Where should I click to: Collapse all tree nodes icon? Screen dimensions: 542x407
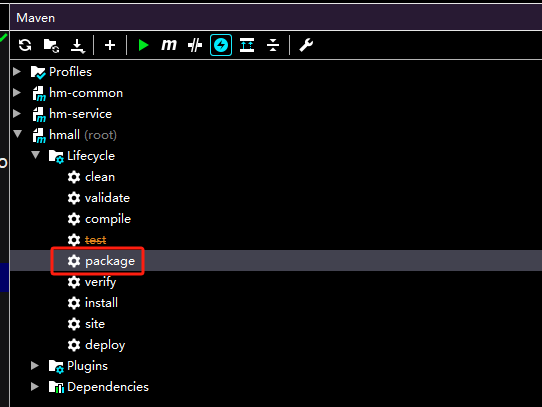[273, 45]
